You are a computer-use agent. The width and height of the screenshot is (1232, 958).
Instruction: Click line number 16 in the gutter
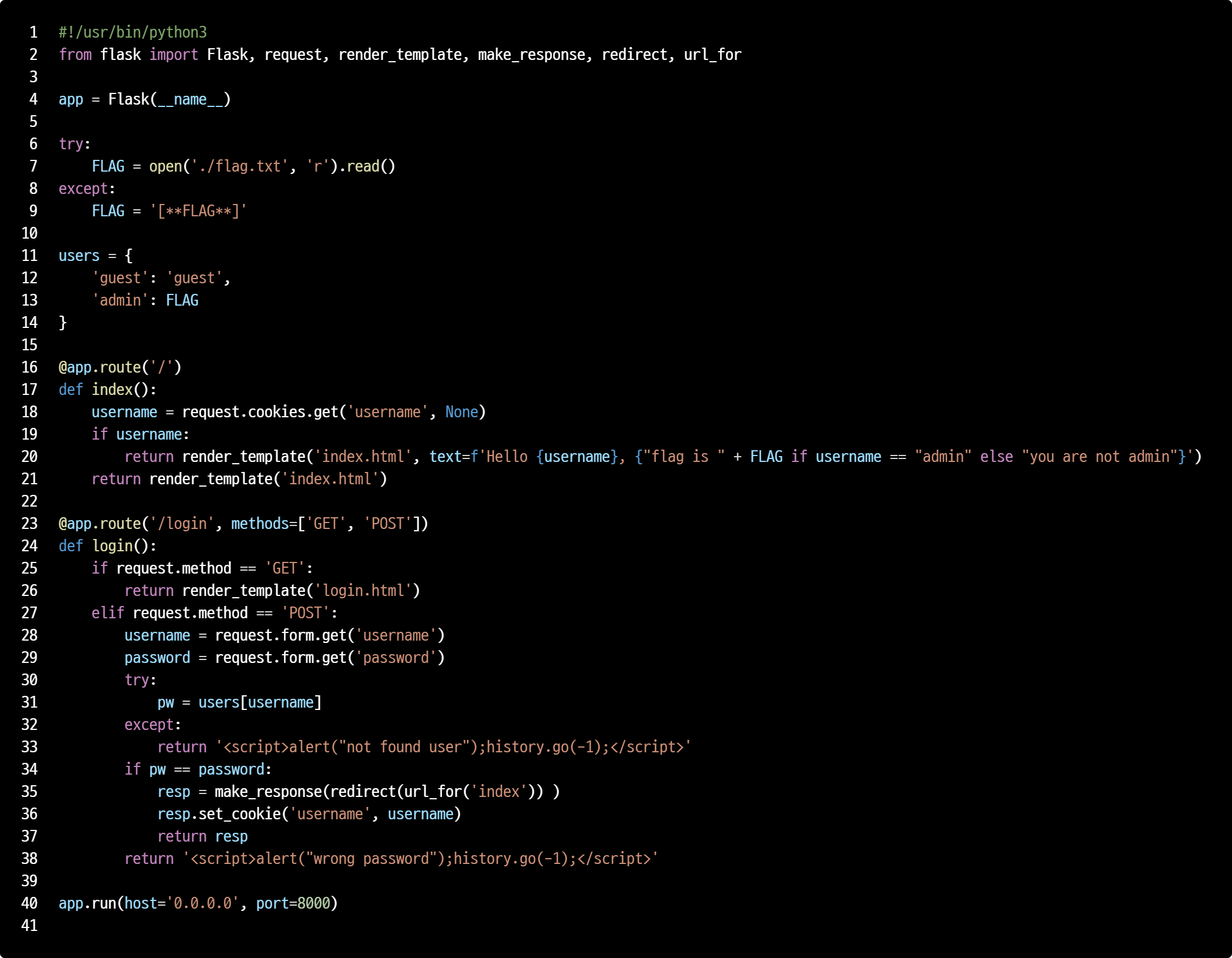[29, 367]
